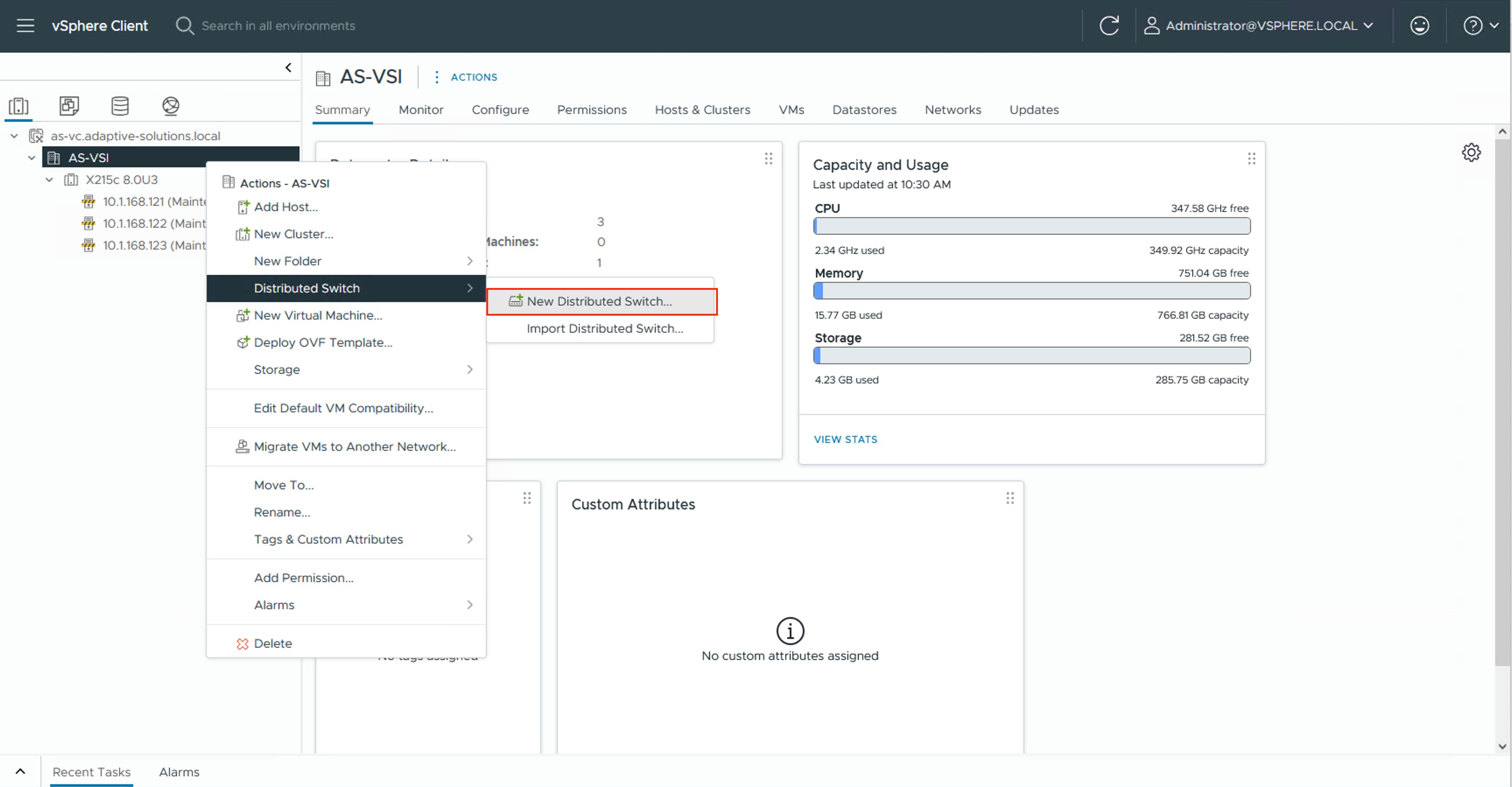Switch to VMs and Templates inventory icon
This screenshot has width=1512, height=787.
(69, 106)
